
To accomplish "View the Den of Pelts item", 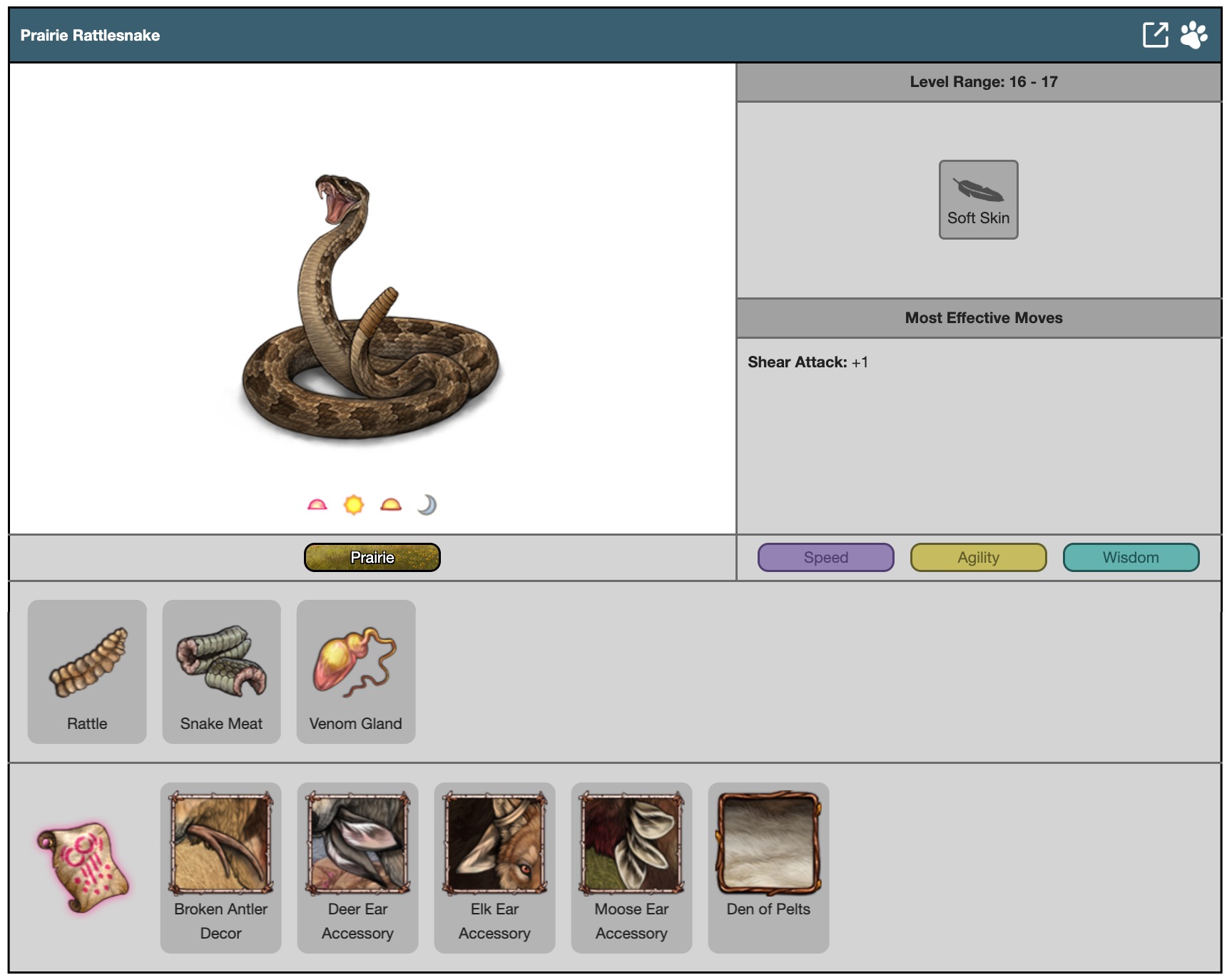I will point(768,867).
